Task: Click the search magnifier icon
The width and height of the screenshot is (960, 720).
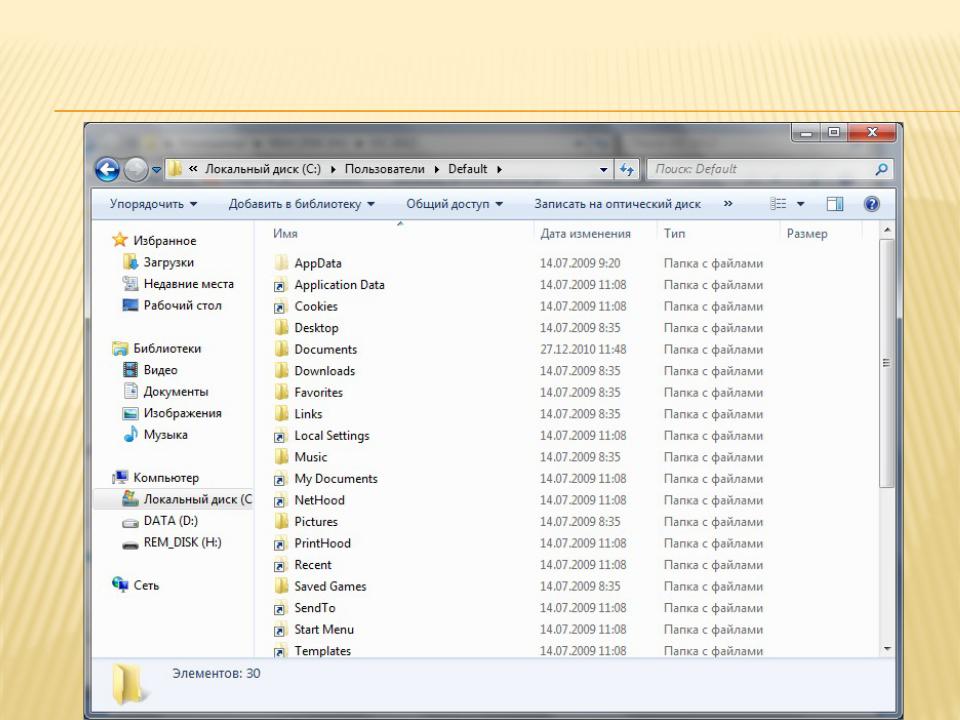Action: pos(881,170)
